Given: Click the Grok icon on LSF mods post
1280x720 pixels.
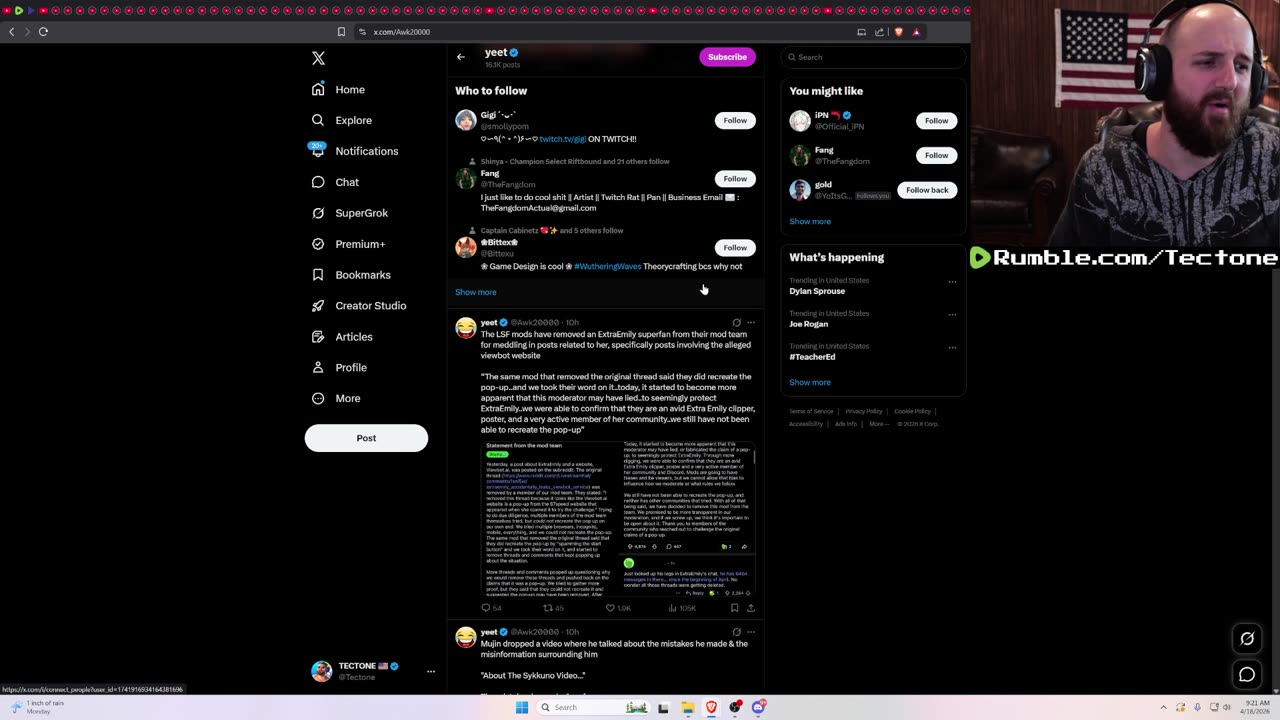Looking at the screenshot, I should pyautogui.click(x=737, y=323).
